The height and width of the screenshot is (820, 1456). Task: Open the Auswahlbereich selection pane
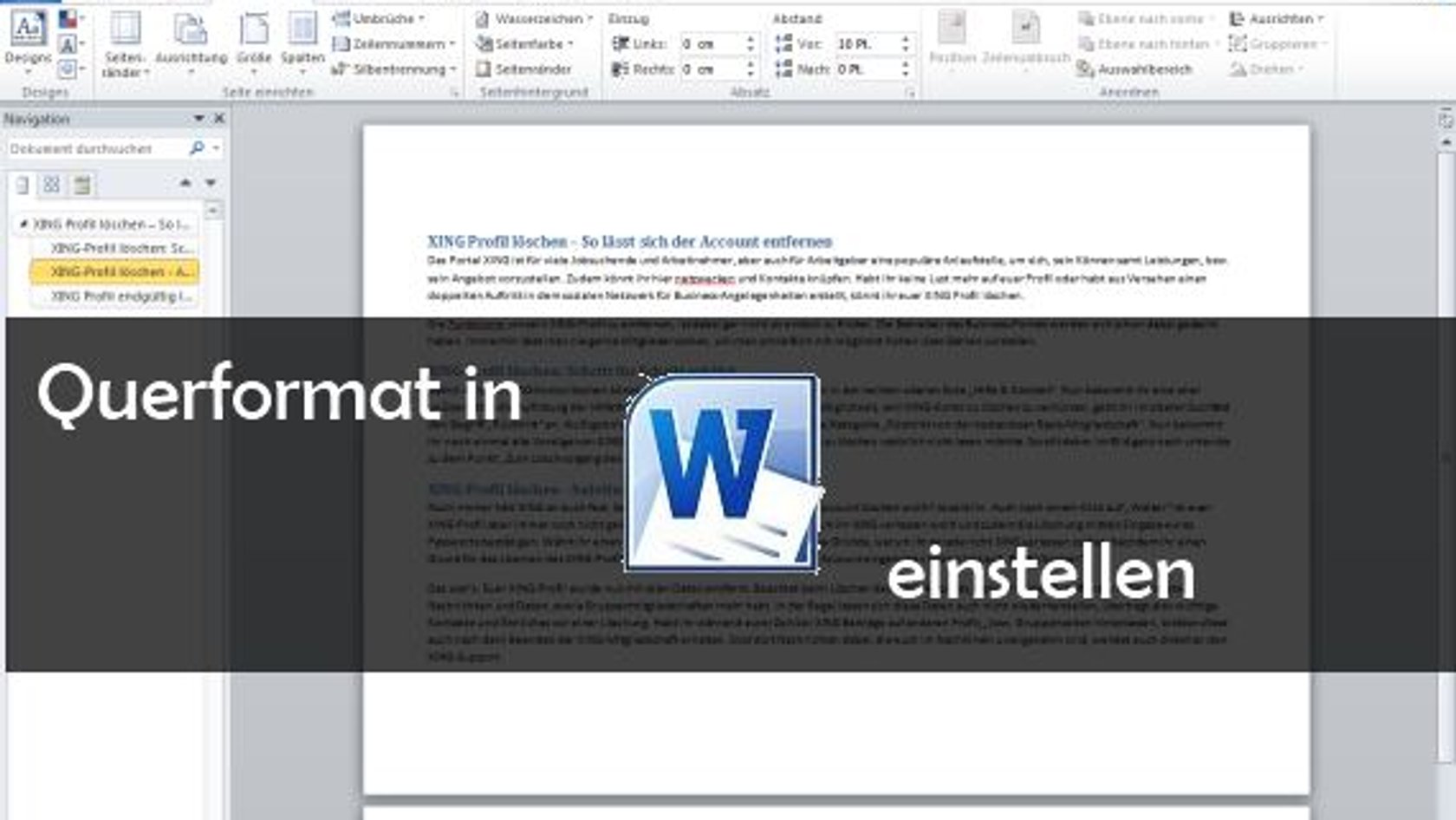coord(1135,68)
